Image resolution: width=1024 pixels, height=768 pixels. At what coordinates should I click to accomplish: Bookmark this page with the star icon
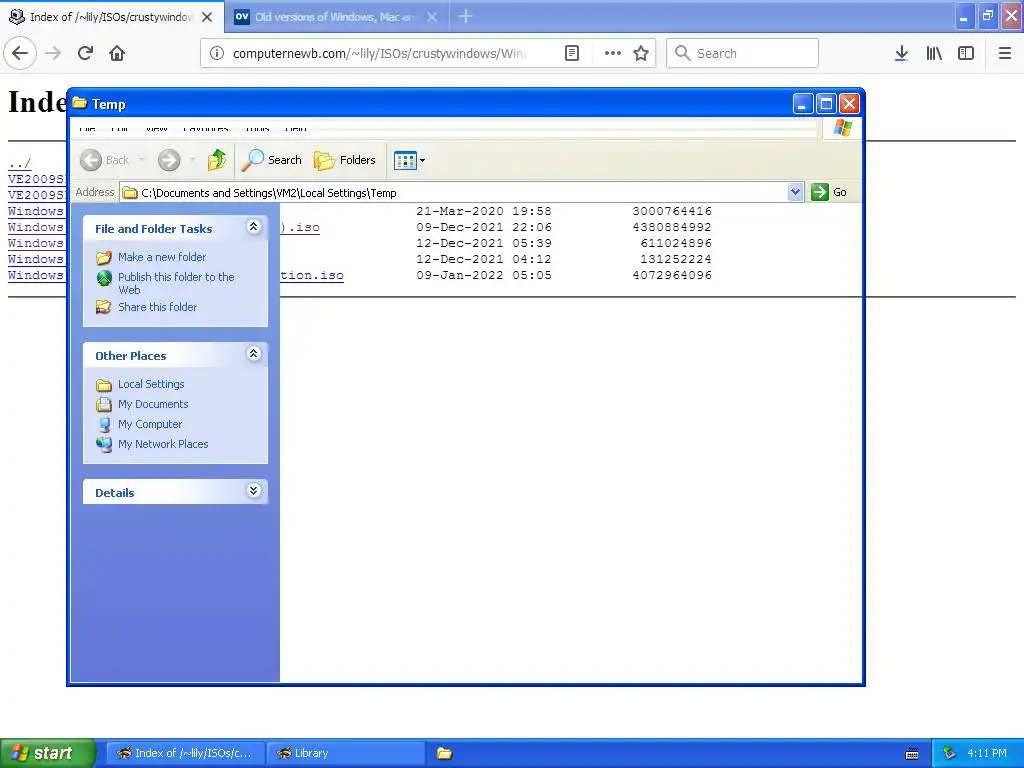pos(641,53)
